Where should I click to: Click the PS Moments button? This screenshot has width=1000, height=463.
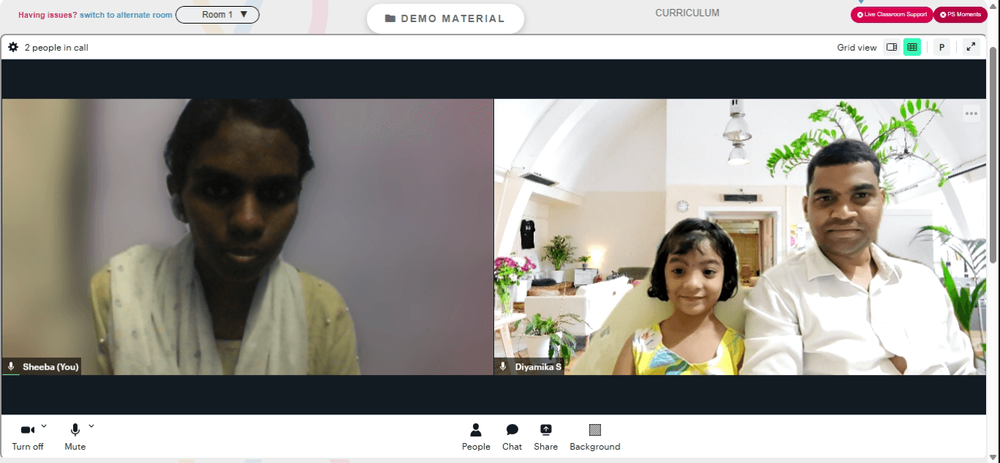(960, 15)
